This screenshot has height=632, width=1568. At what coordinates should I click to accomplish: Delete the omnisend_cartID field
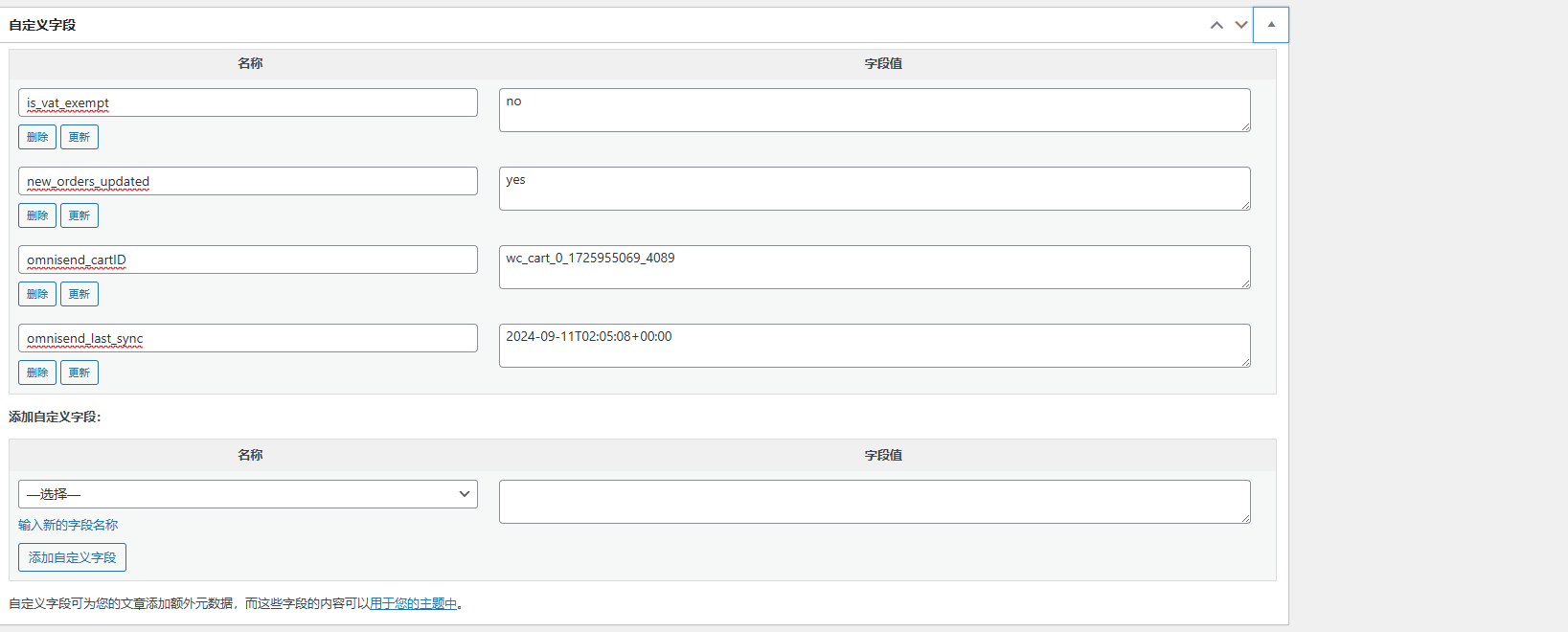[37, 294]
